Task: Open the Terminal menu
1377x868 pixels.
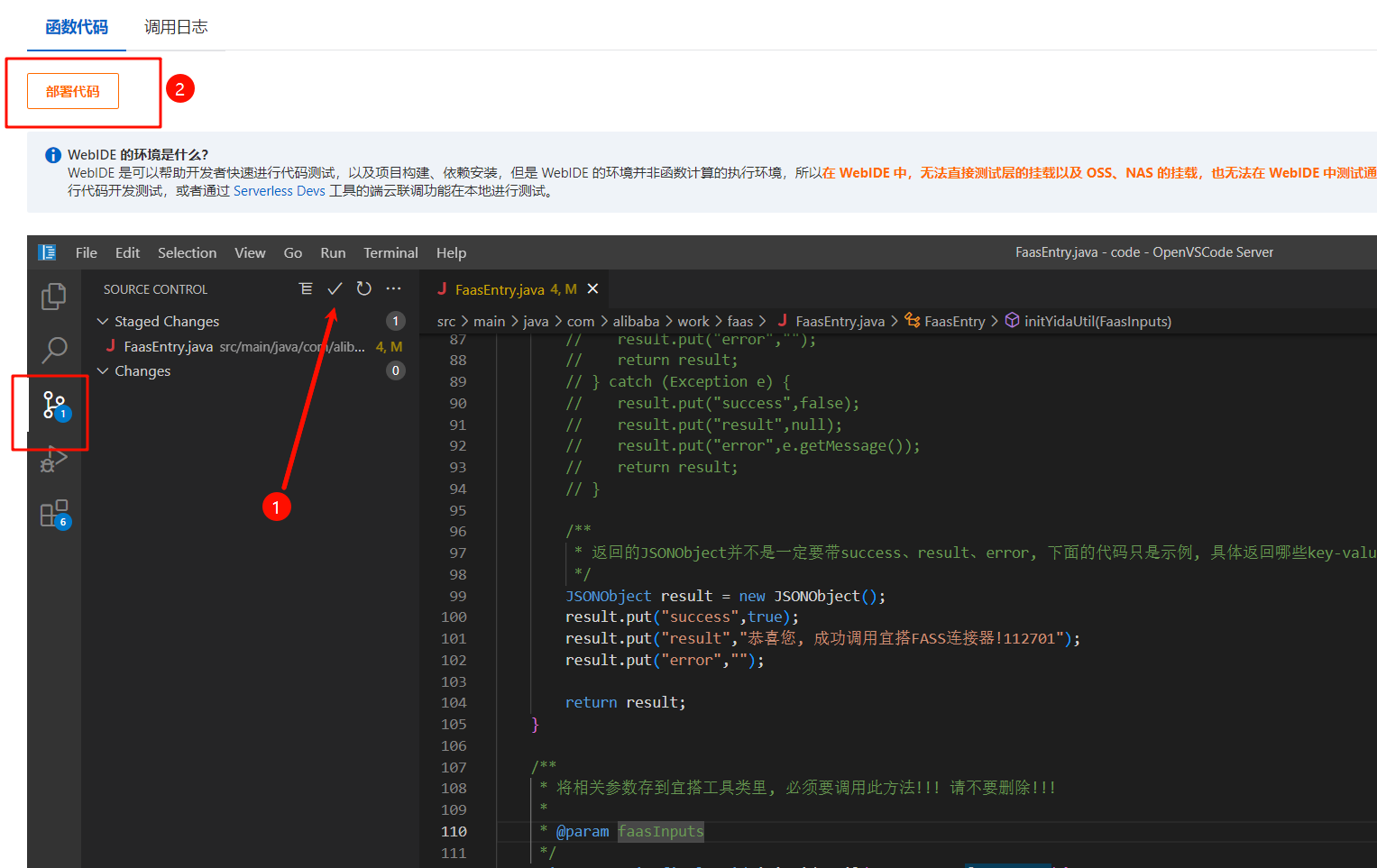Action: (390, 252)
